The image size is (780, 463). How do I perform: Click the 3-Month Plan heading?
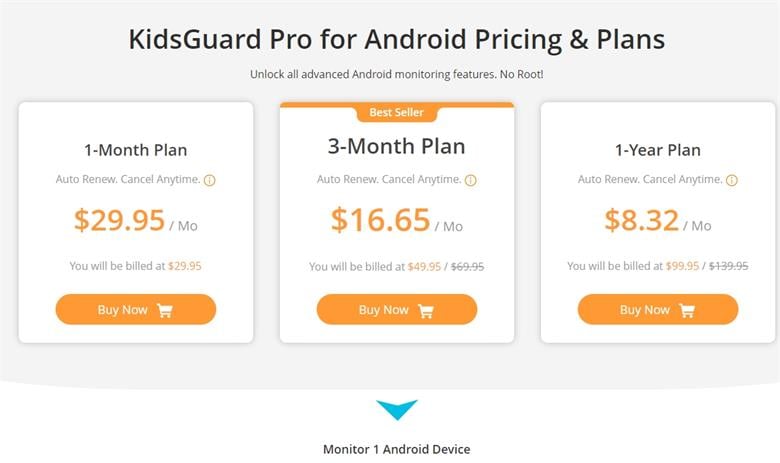click(x=397, y=146)
